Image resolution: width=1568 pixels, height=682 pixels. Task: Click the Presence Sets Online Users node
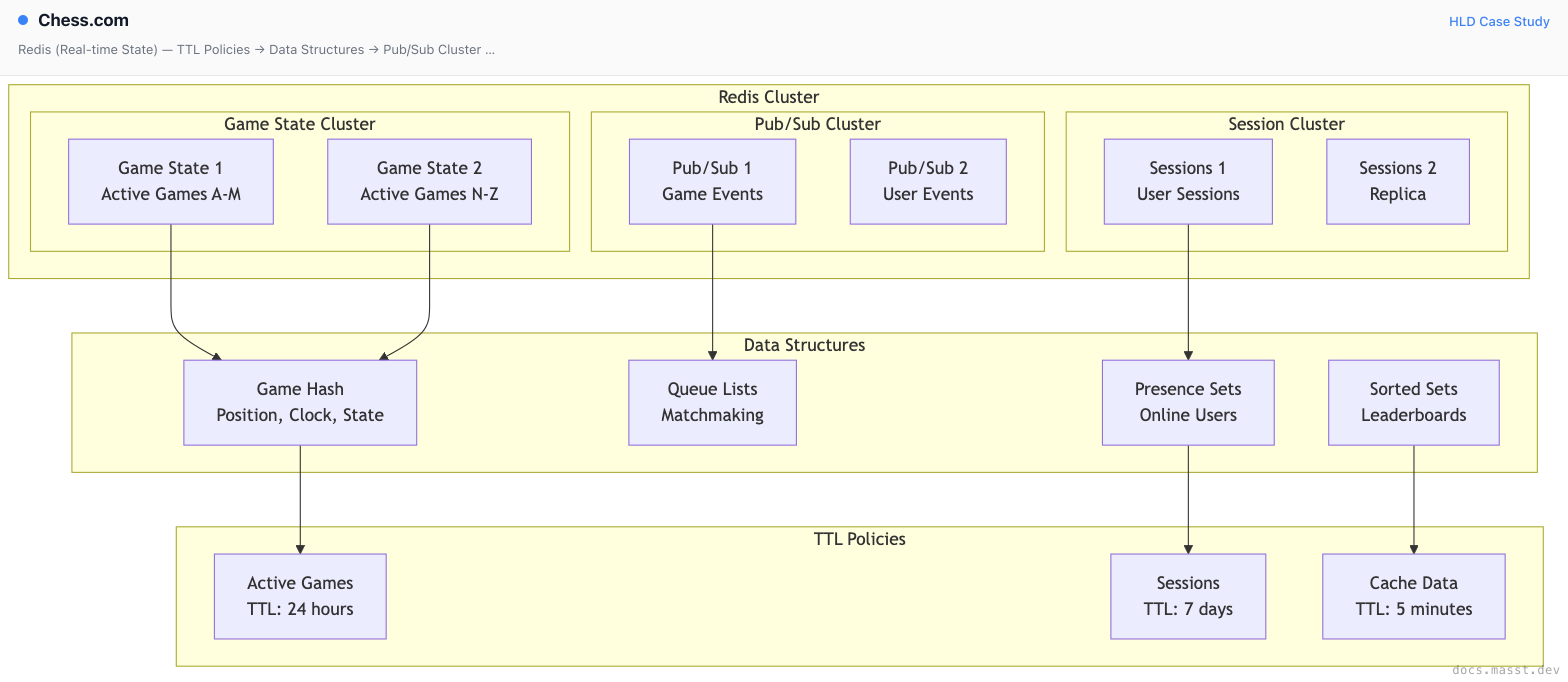(x=1188, y=402)
